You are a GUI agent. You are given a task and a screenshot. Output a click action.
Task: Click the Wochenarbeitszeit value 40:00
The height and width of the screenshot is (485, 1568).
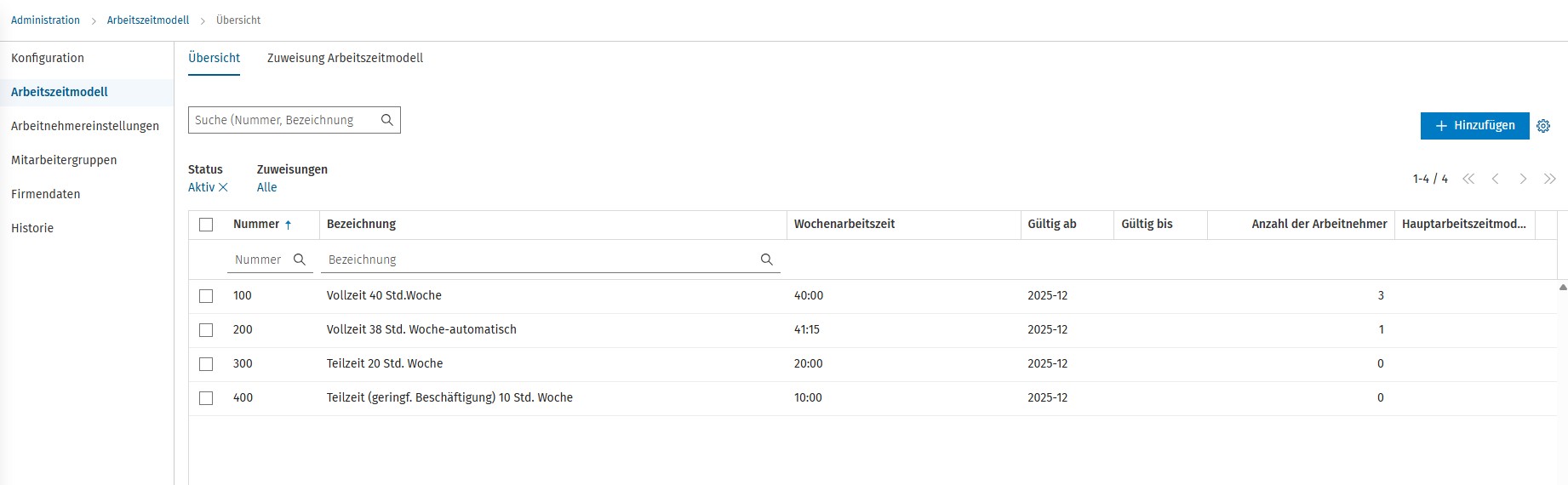[809, 296]
